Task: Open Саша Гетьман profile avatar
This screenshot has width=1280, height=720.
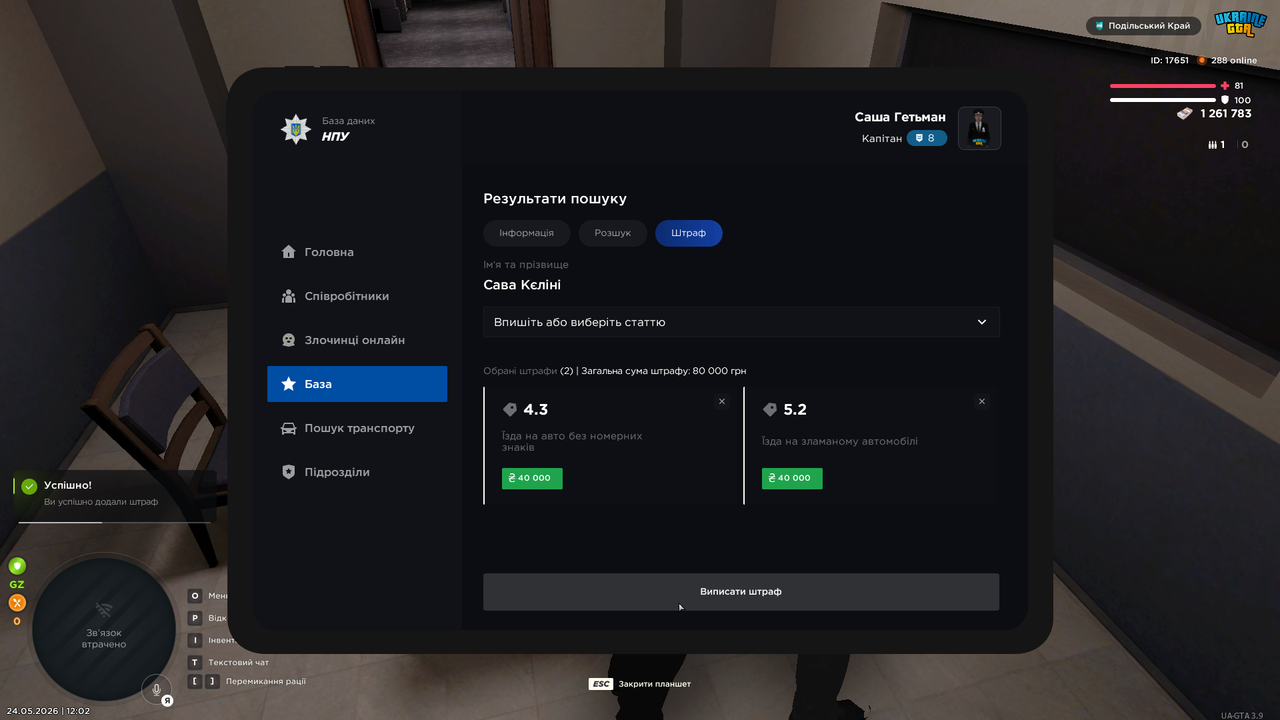Action: pos(980,128)
